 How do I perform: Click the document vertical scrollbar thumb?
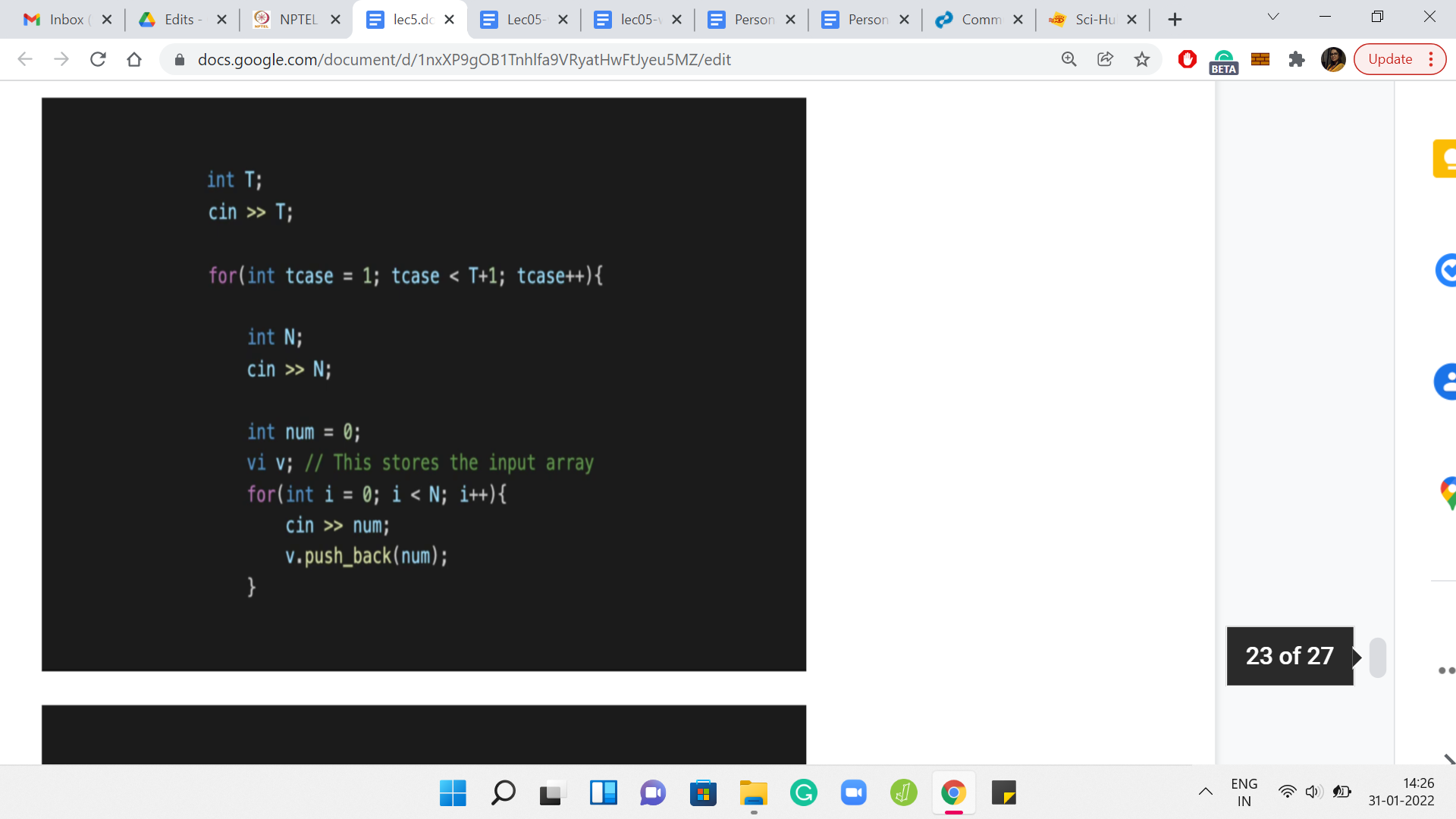click(x=1378, y=657)
